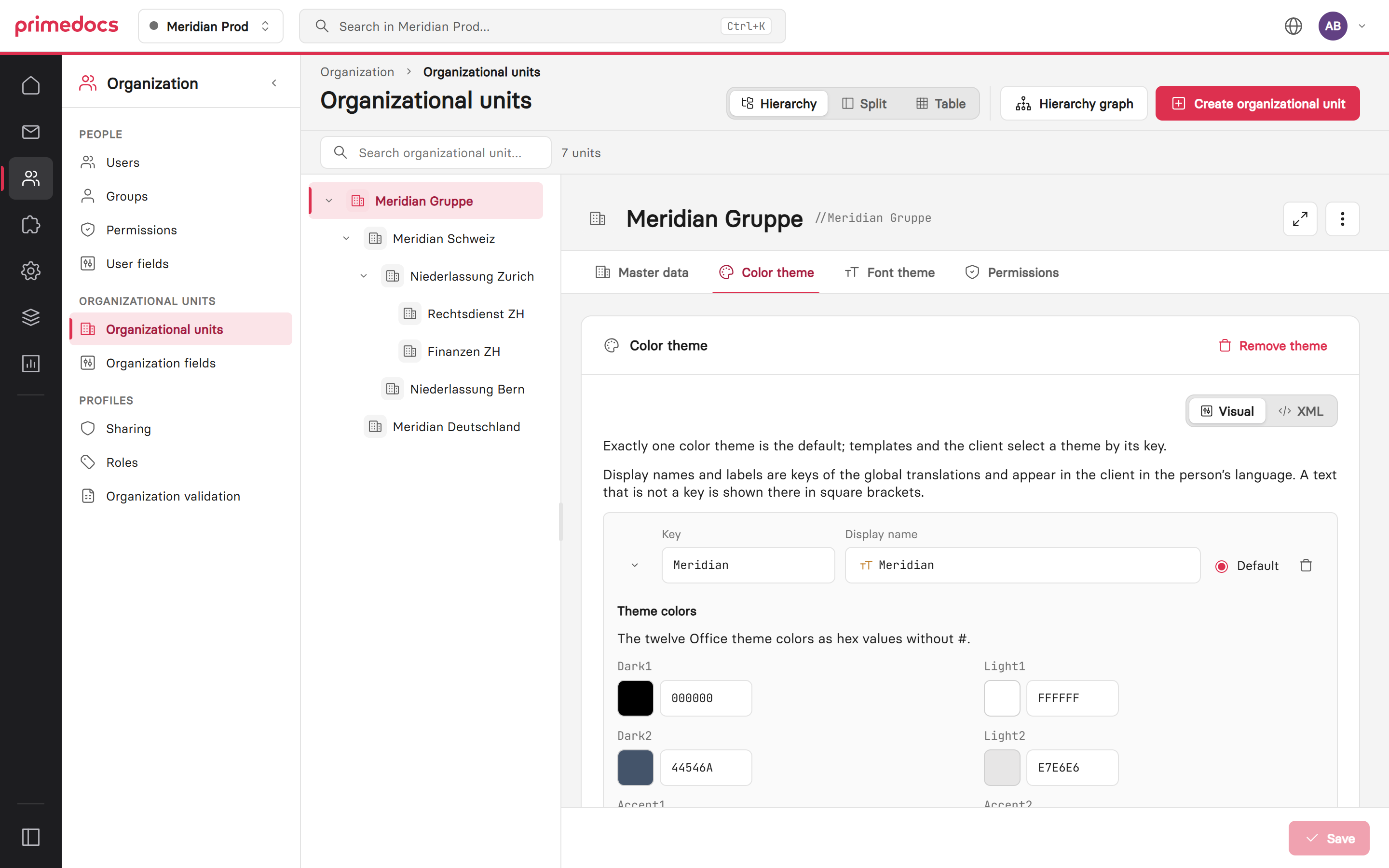Select the Default radio button

[1221, 566]
